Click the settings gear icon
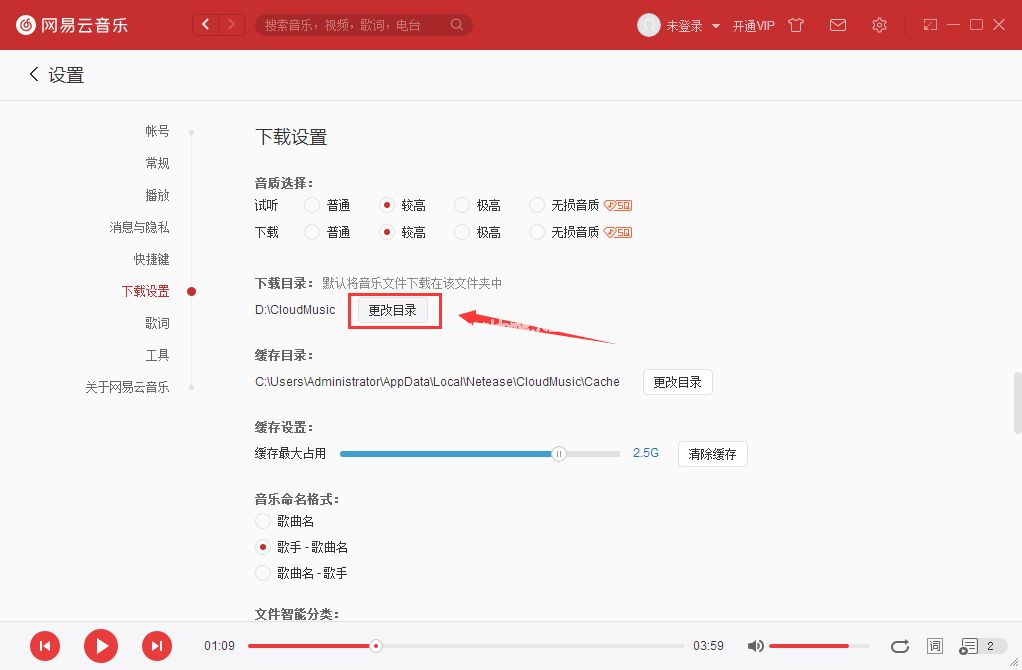1022x670 pixels. (879, 25)
